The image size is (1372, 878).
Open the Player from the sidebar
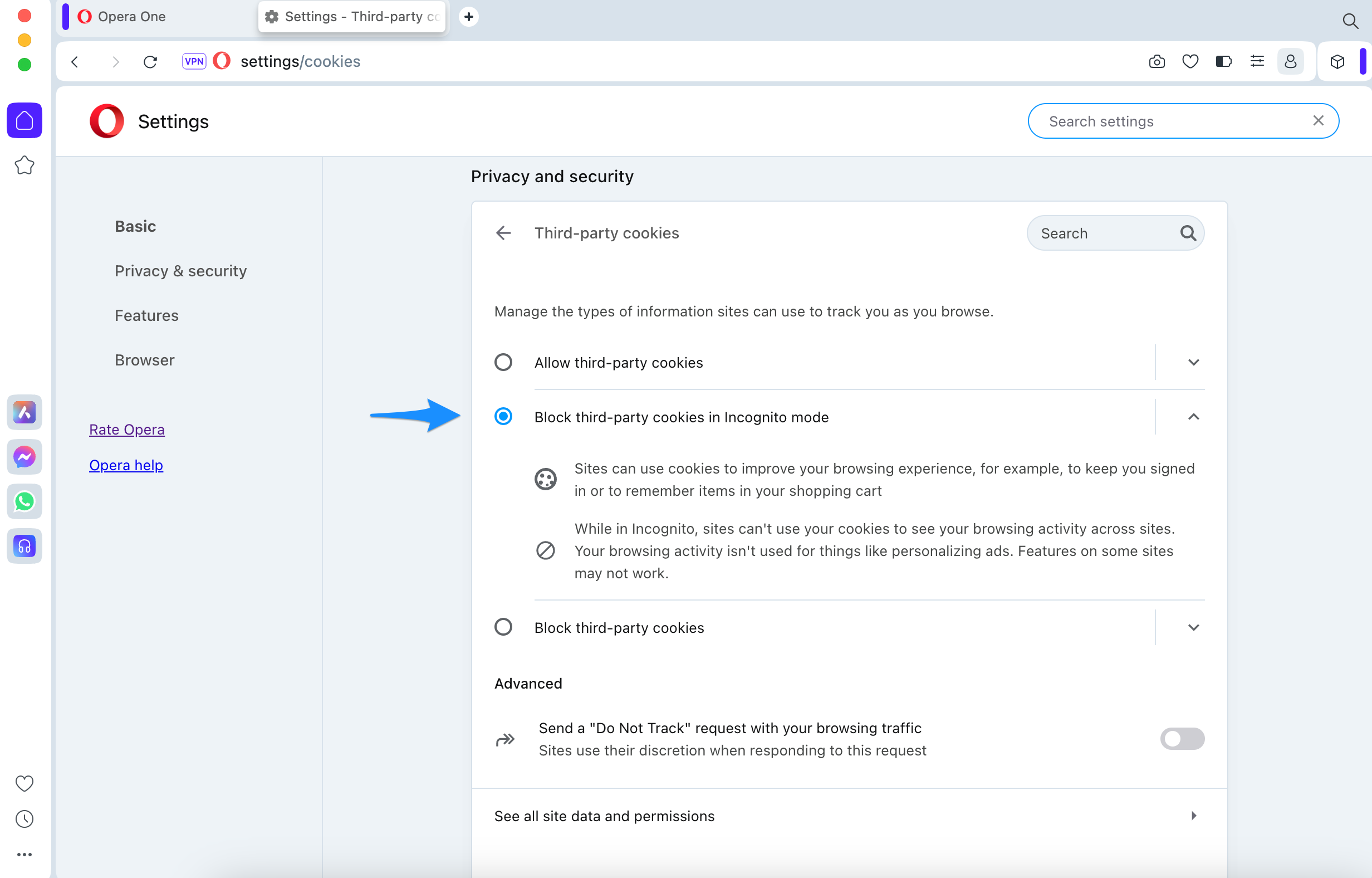[x=24, y=546]
